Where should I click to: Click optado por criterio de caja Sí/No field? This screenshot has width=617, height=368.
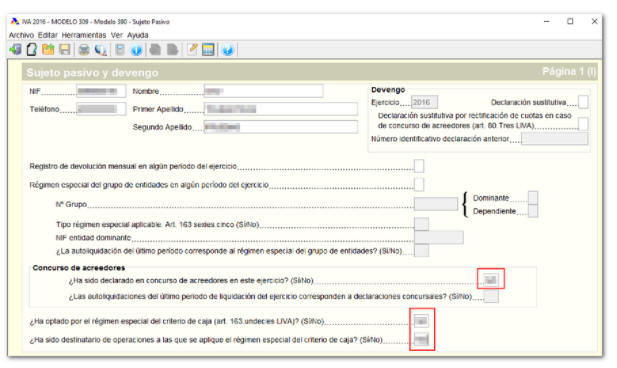tap(421, 321)
